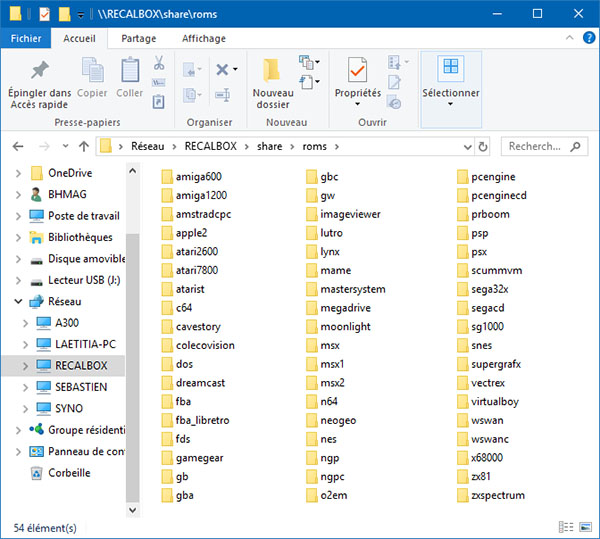
Task: Expand the Poste de travail node
Action: tap(18, 216)
